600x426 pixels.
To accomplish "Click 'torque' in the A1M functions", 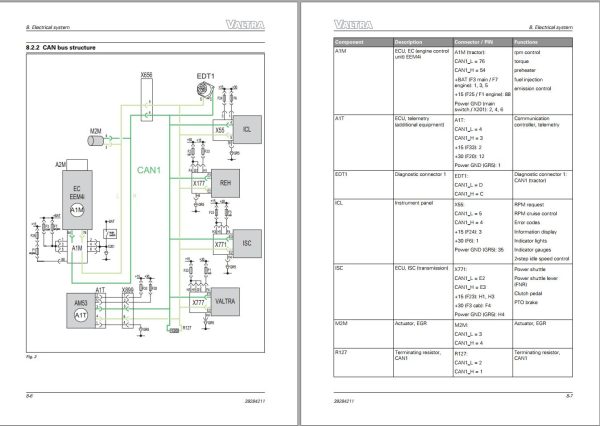I will (522, 61).
